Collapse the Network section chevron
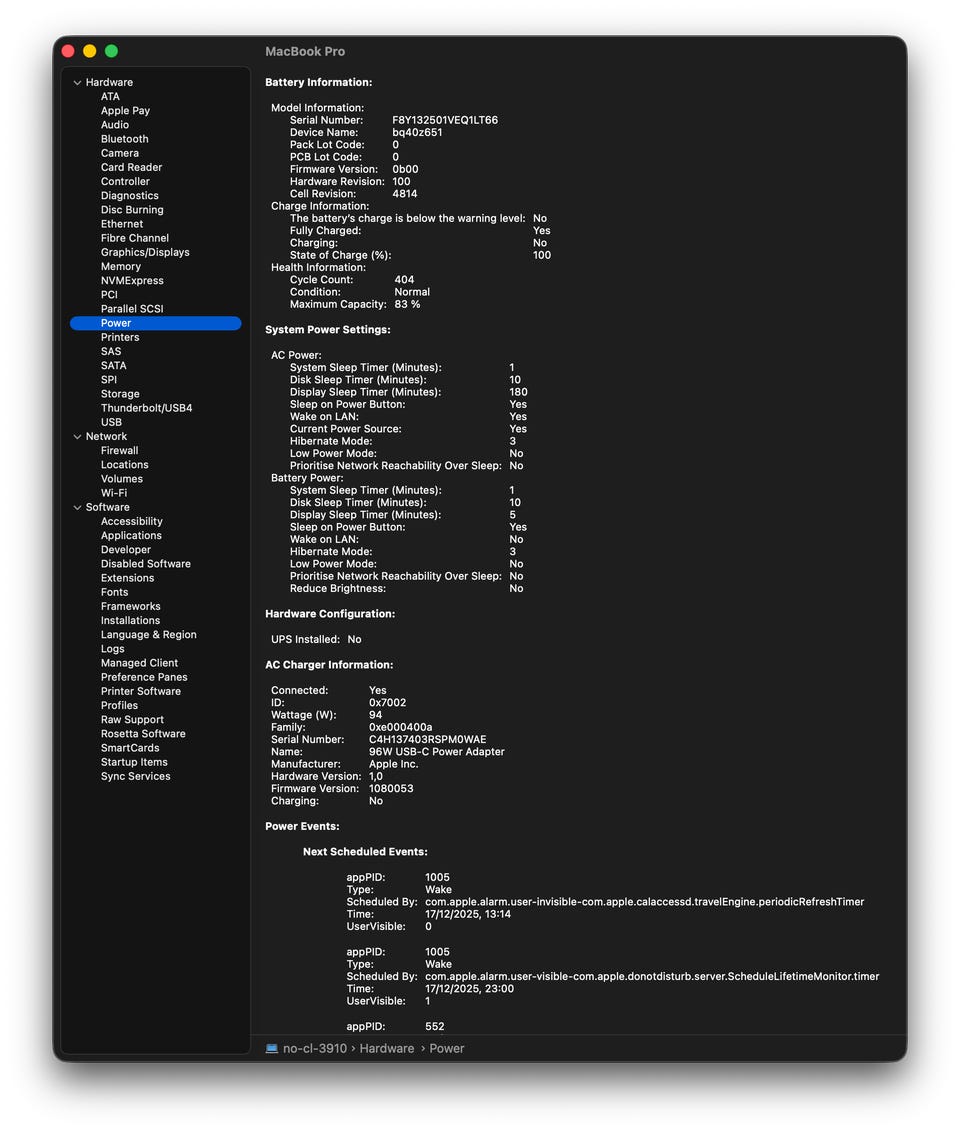Viewport: 960px width, 1132px height. 77,437
